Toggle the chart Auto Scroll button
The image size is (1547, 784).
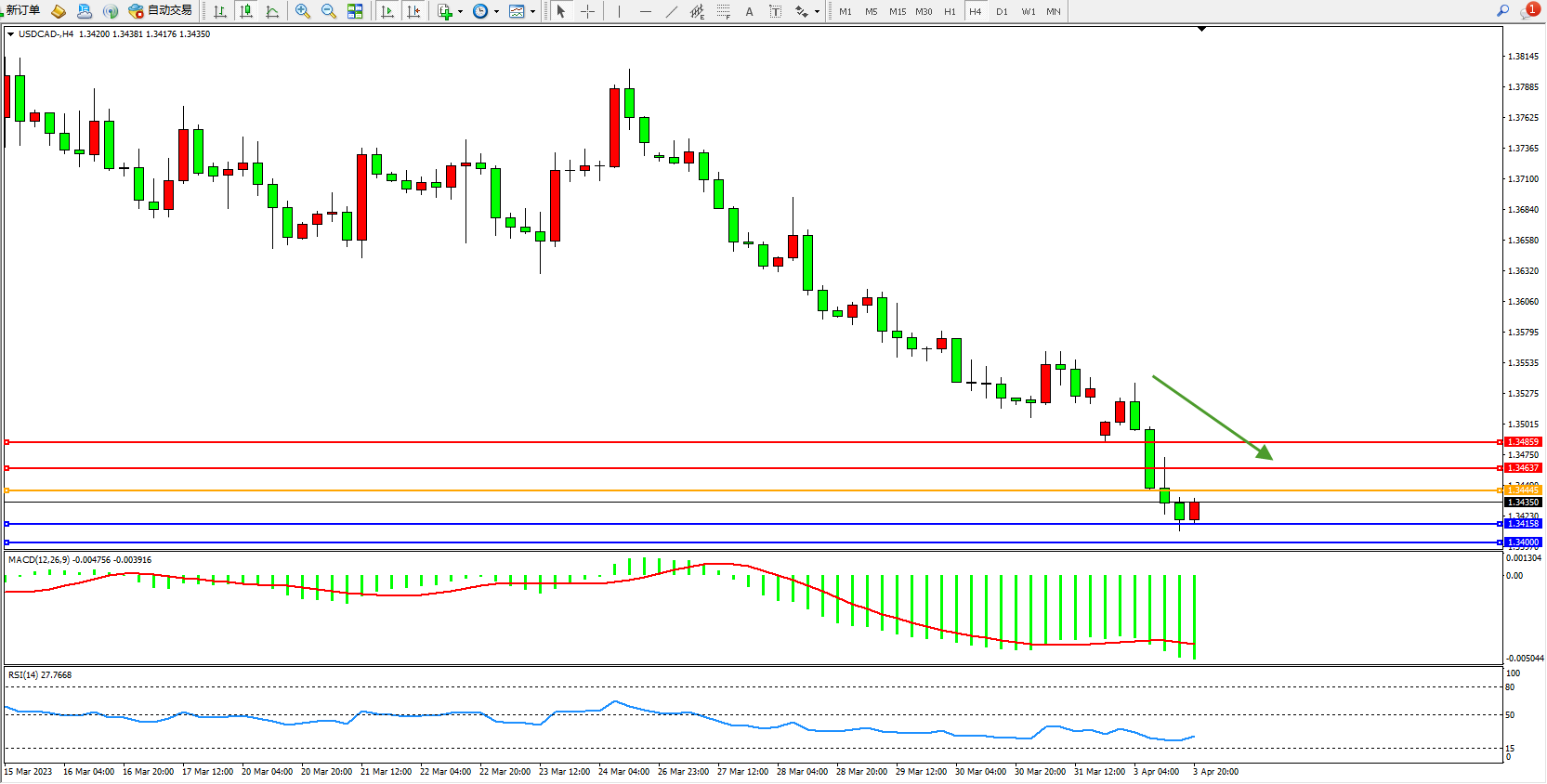(x=387, y=11)
